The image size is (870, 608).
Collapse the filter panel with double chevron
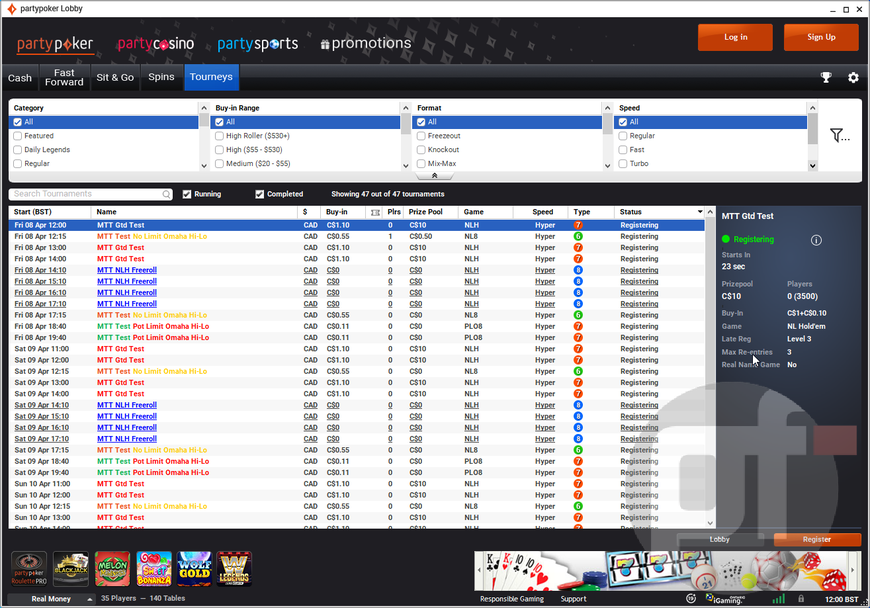[x=434, y=176]
